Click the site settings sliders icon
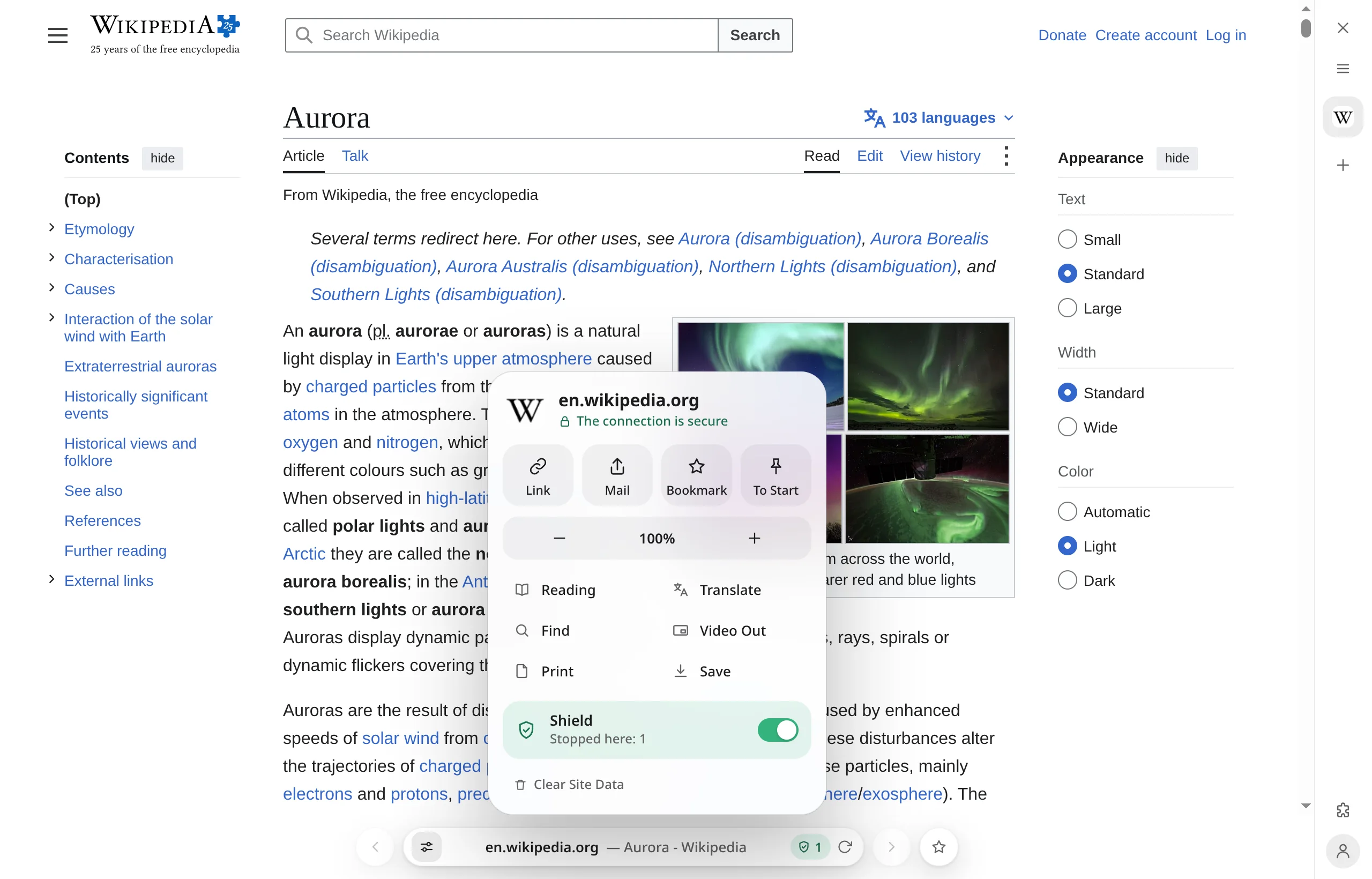Screen dimensions: 1372x879 (x=426, y=846)
